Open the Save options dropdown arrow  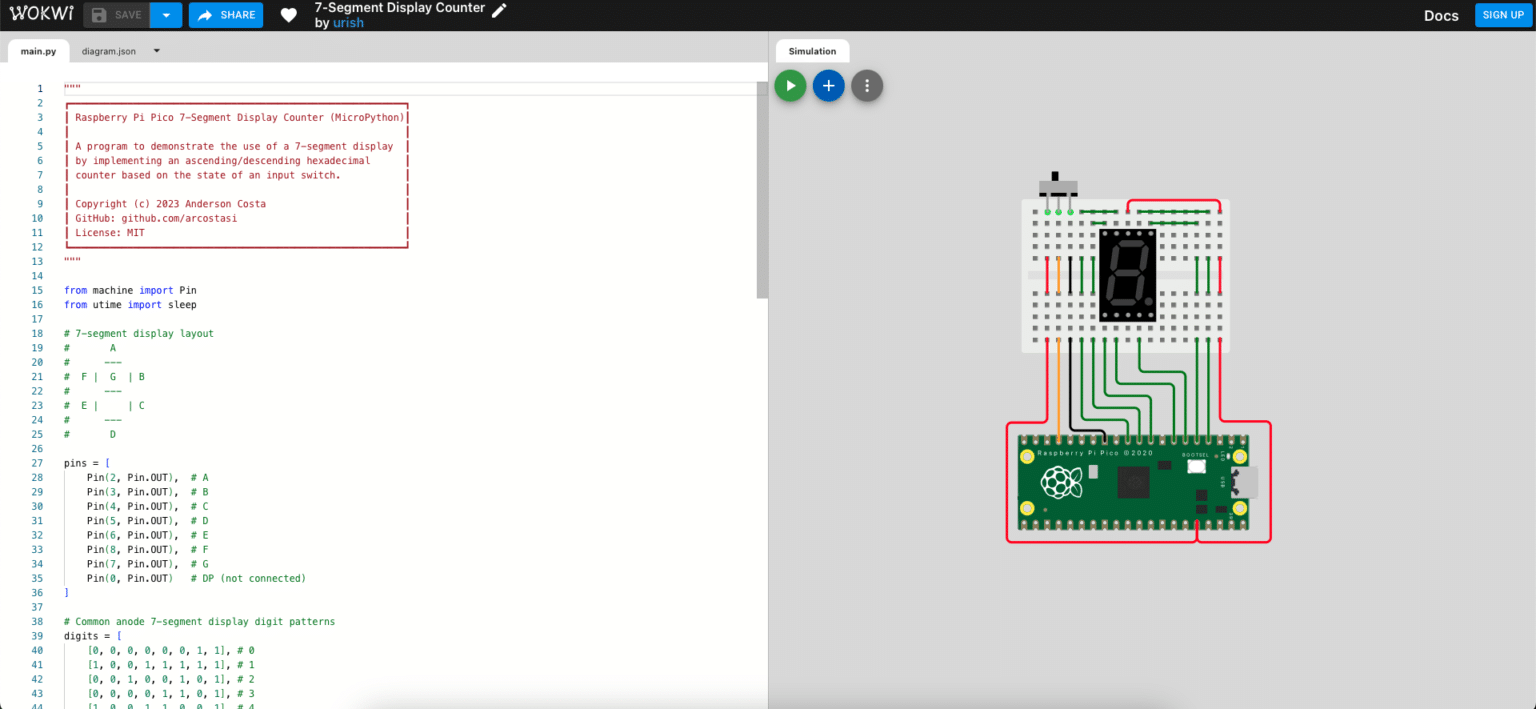(165, 14)
